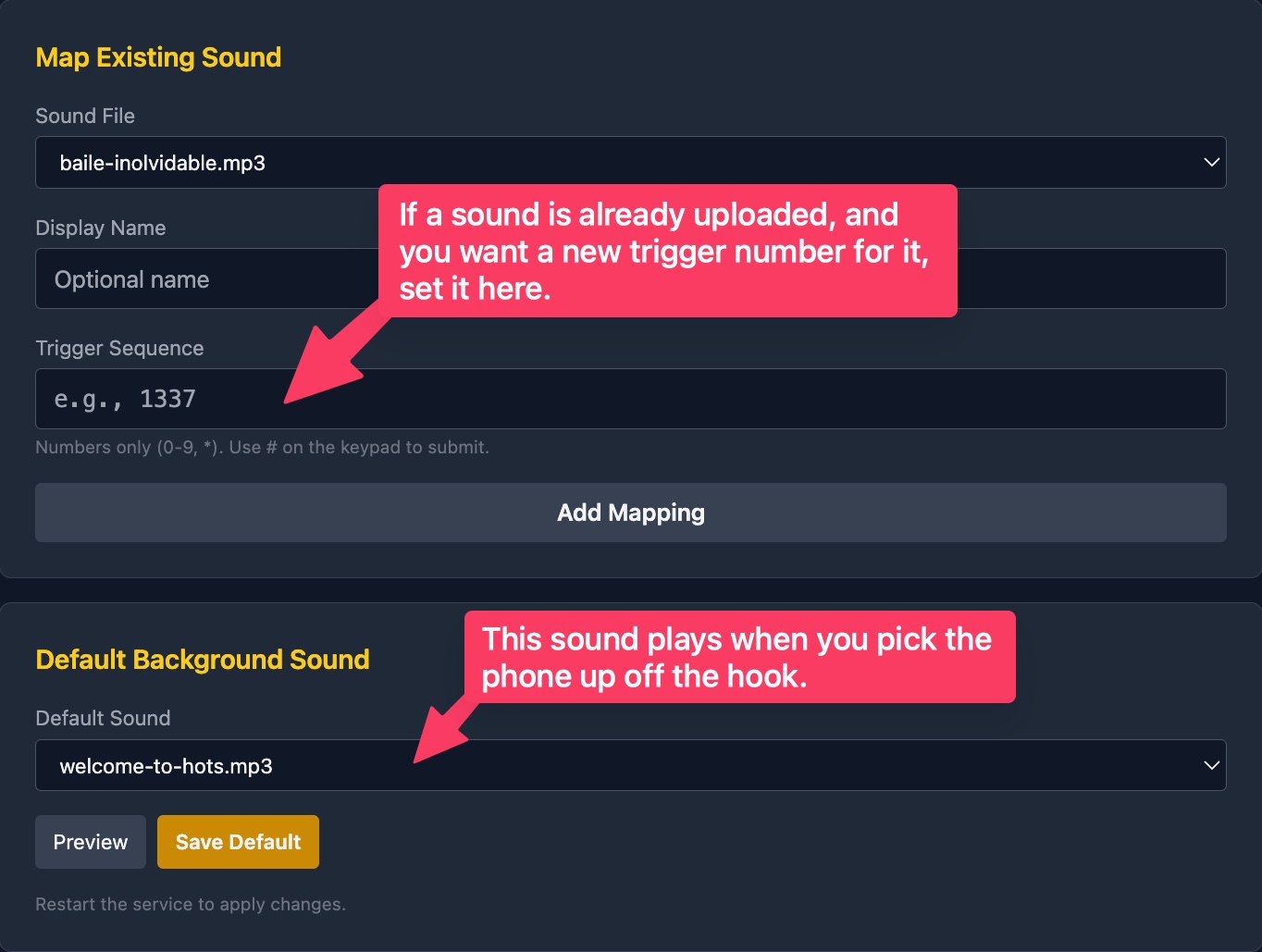Click inside the Display Name text field
The height and width of the screenshot is (952, 1262).
click(204, 278)
